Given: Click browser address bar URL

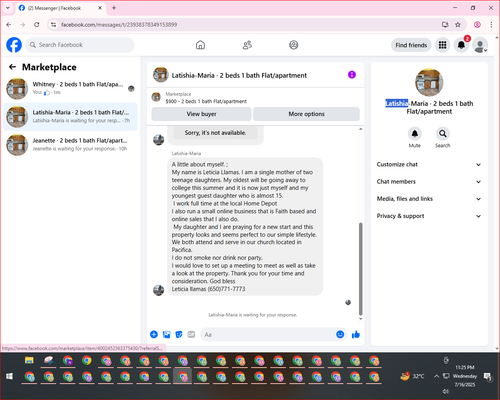Looking at the screenshot, I should [x=119, y=25].
